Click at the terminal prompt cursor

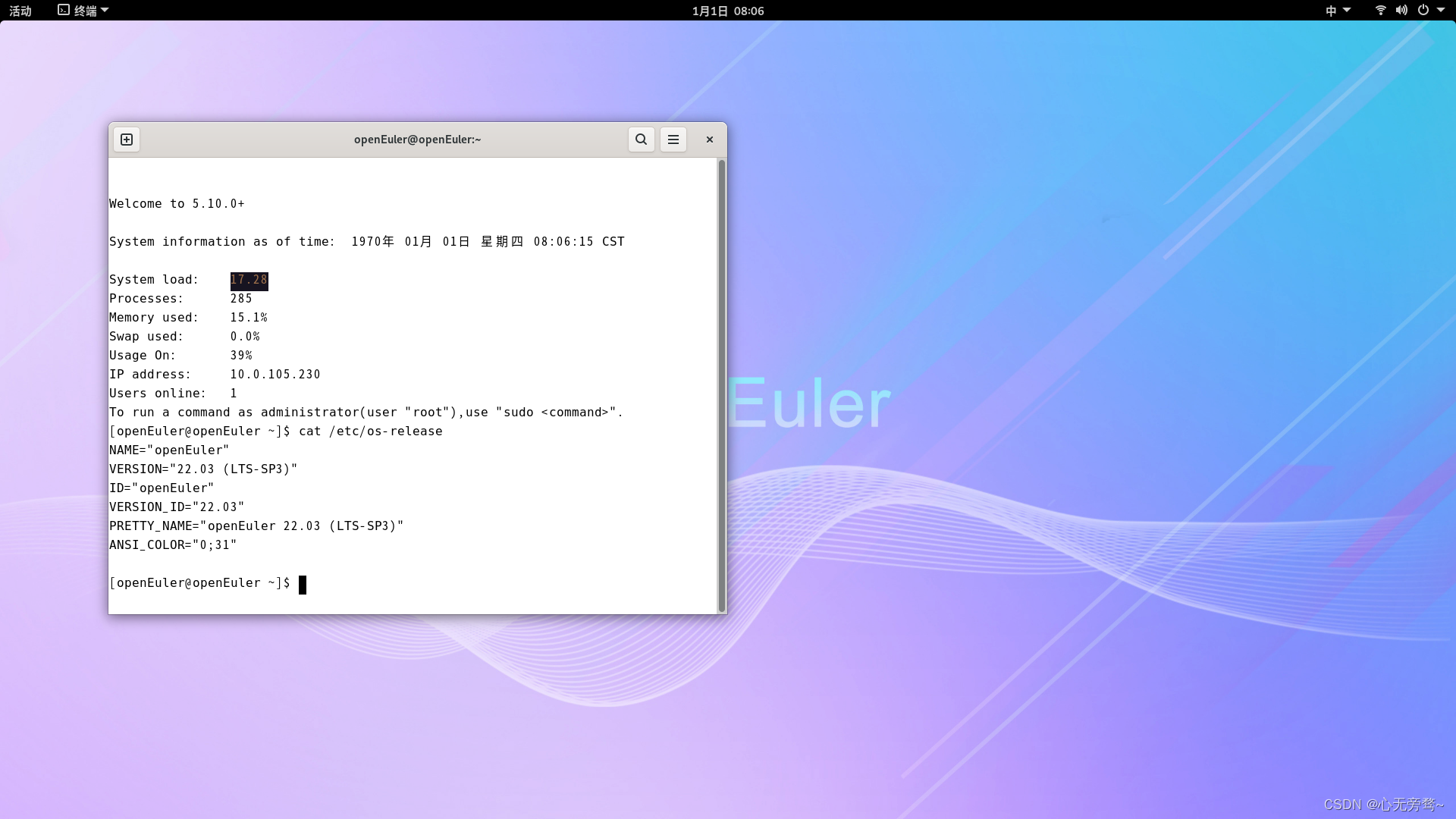click(303, 584)
